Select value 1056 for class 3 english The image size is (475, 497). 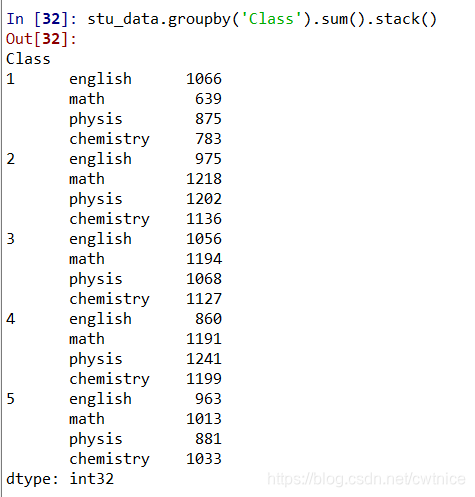[x=204, y=239]
